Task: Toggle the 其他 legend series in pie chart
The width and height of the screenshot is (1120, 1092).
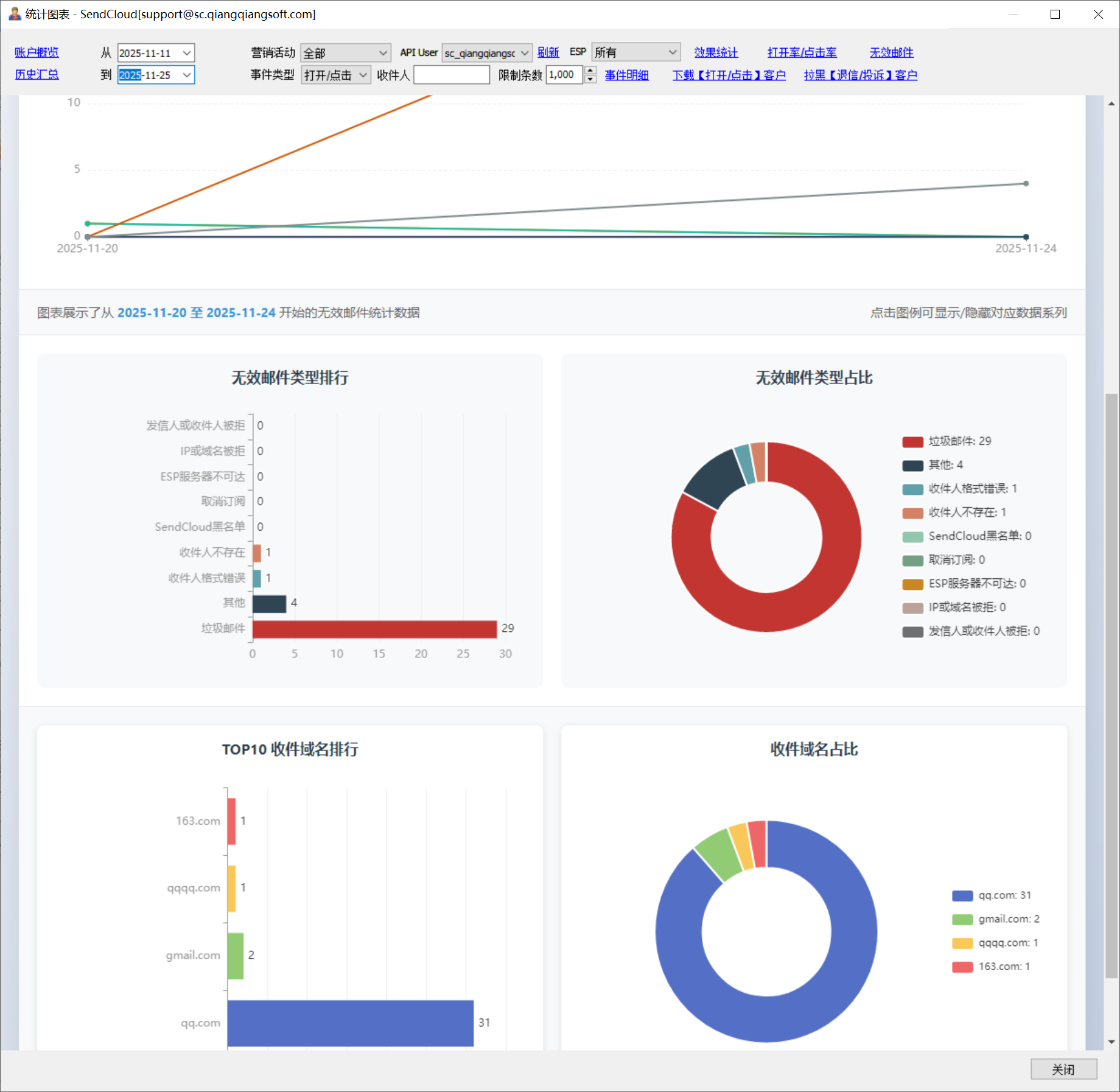Action: [933, 465]
